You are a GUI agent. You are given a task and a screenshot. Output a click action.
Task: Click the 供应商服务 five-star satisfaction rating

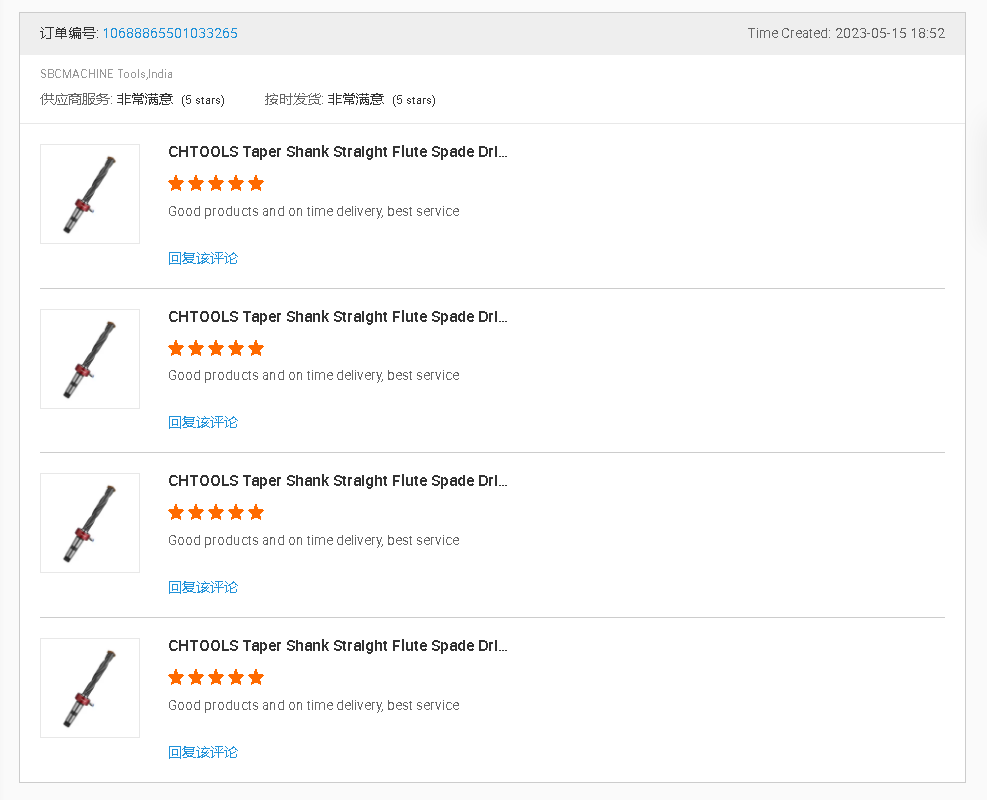pyautogui.click(x=170, y=100)
